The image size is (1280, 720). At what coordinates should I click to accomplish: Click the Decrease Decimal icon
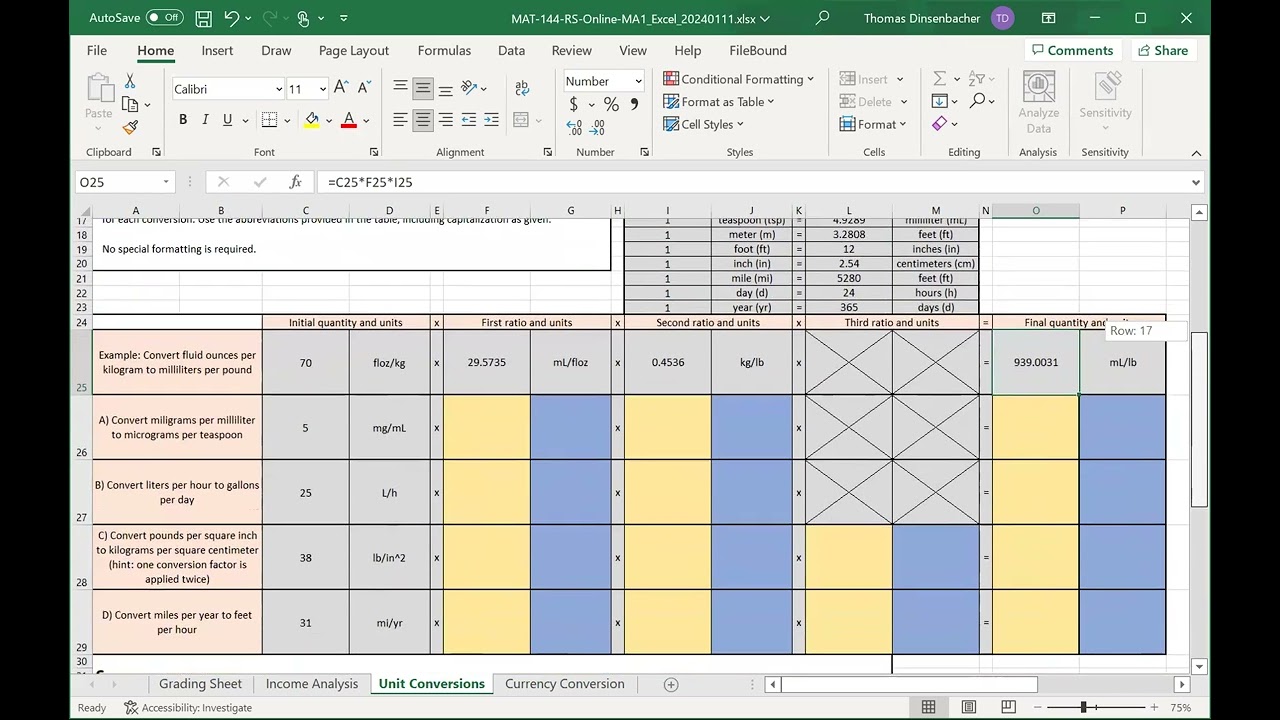(x=597, y=128)
